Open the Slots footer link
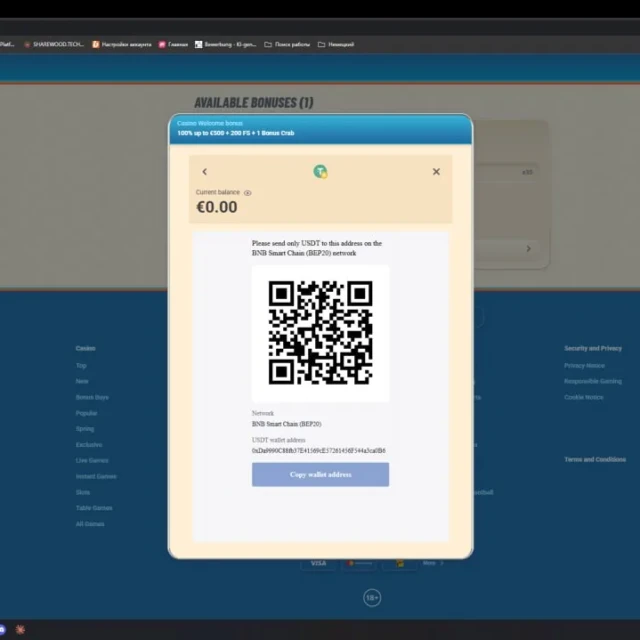Screen dimensions: 640x640 coord(82,492)
